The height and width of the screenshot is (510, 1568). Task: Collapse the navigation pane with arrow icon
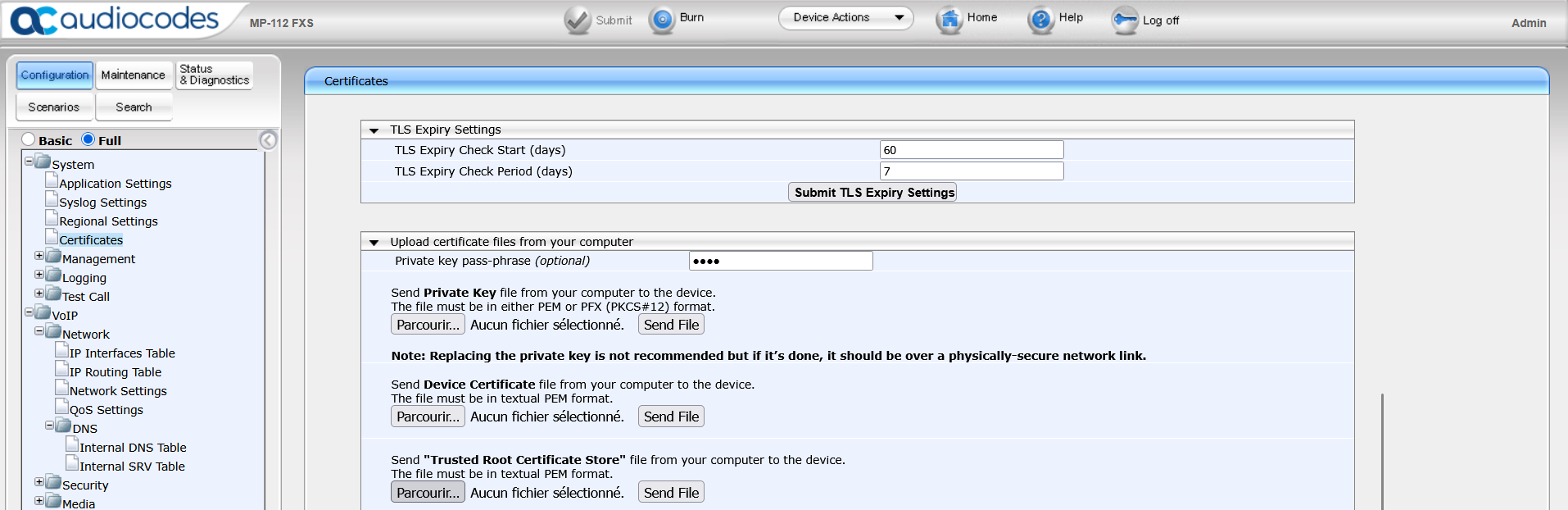tap(268, 140)
